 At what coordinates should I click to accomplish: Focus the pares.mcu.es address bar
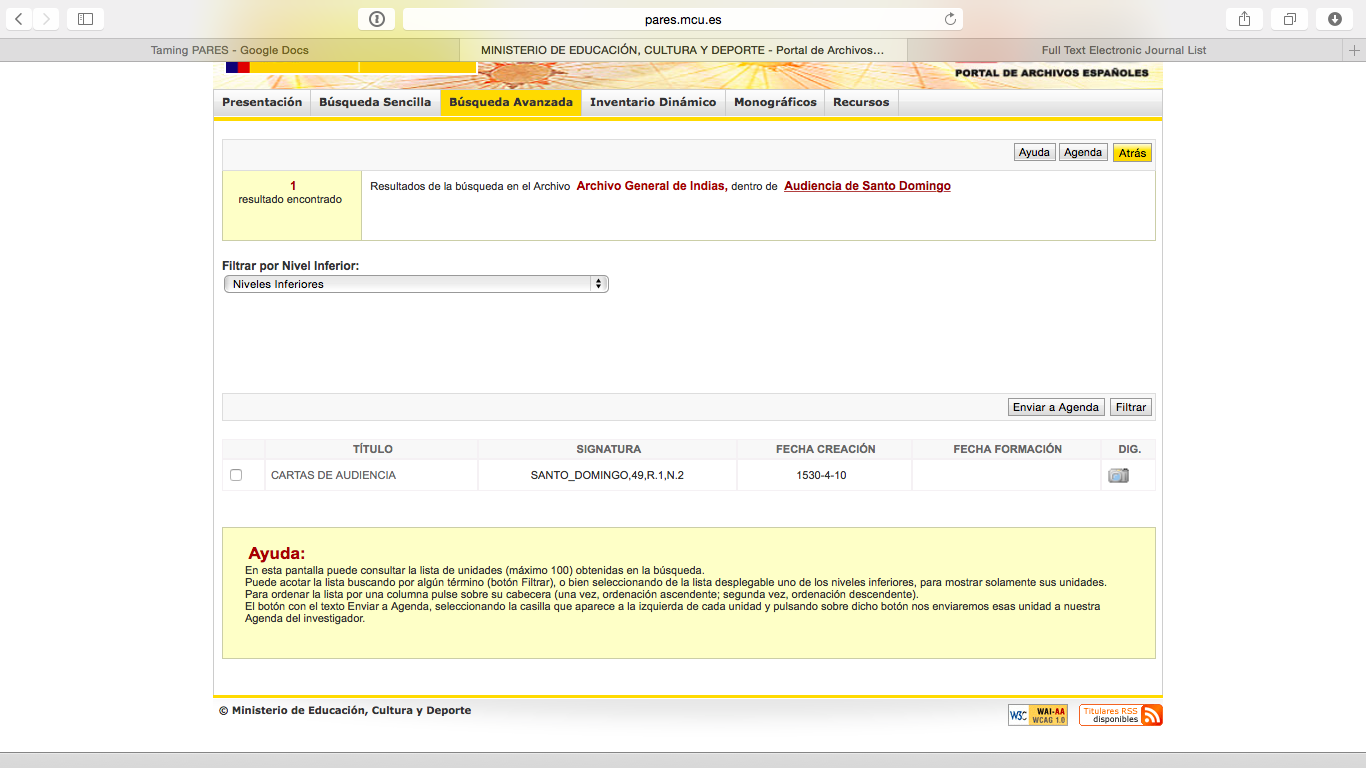[x=683, y=19]
